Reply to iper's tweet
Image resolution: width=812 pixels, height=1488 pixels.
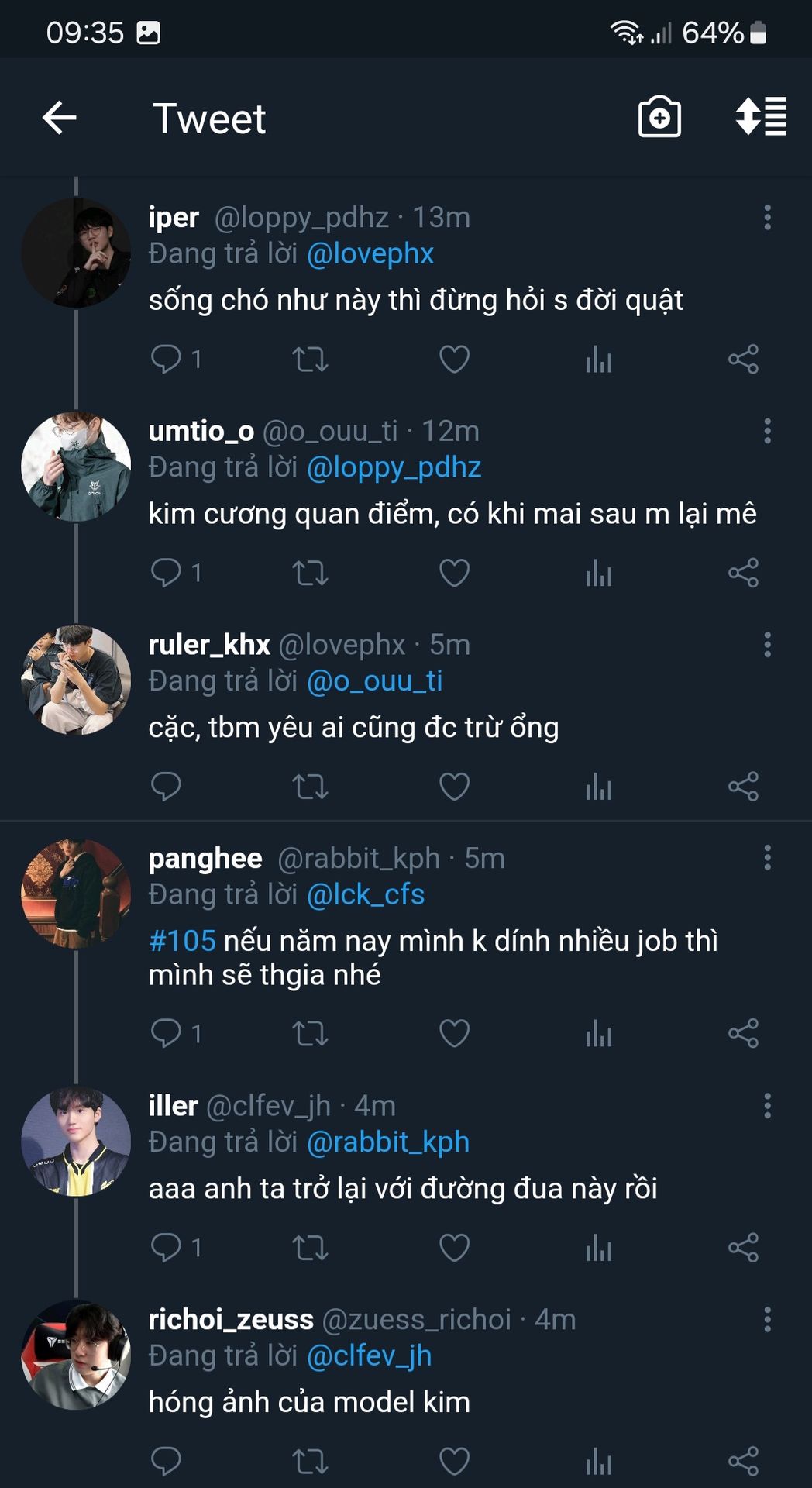166,360
